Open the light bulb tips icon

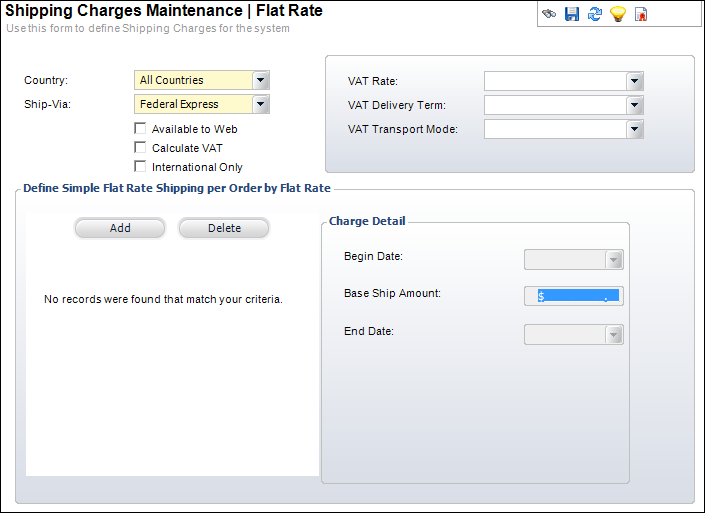pos(618,14)
